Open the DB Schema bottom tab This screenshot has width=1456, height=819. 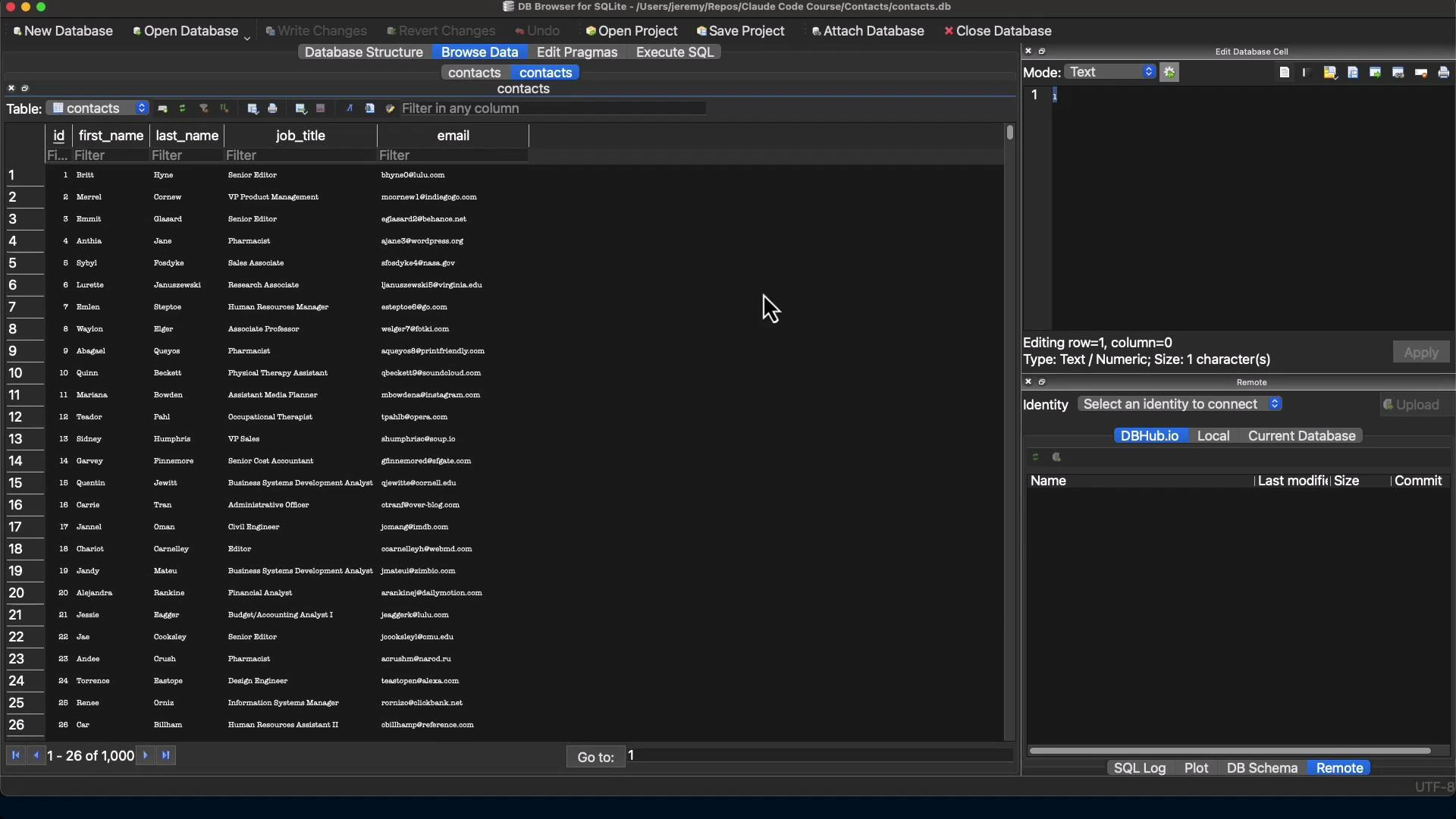tap(1262, 768)
